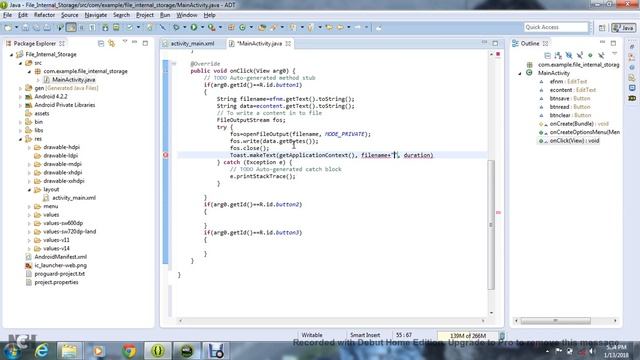Toggle Link with Editor in Package Explorer
Screen dimensions: 640x360
(111, 43)
